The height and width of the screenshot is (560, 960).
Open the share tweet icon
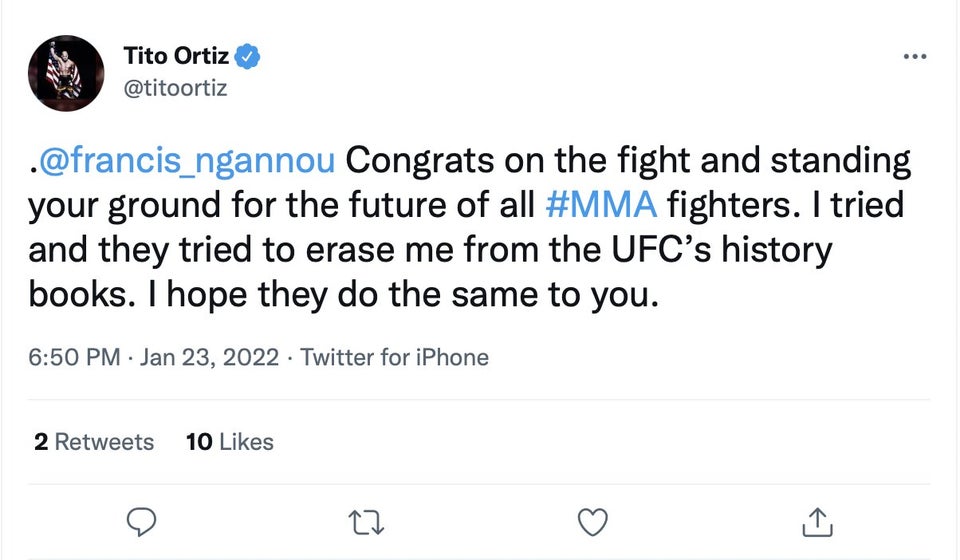click(x=817, y=520)
